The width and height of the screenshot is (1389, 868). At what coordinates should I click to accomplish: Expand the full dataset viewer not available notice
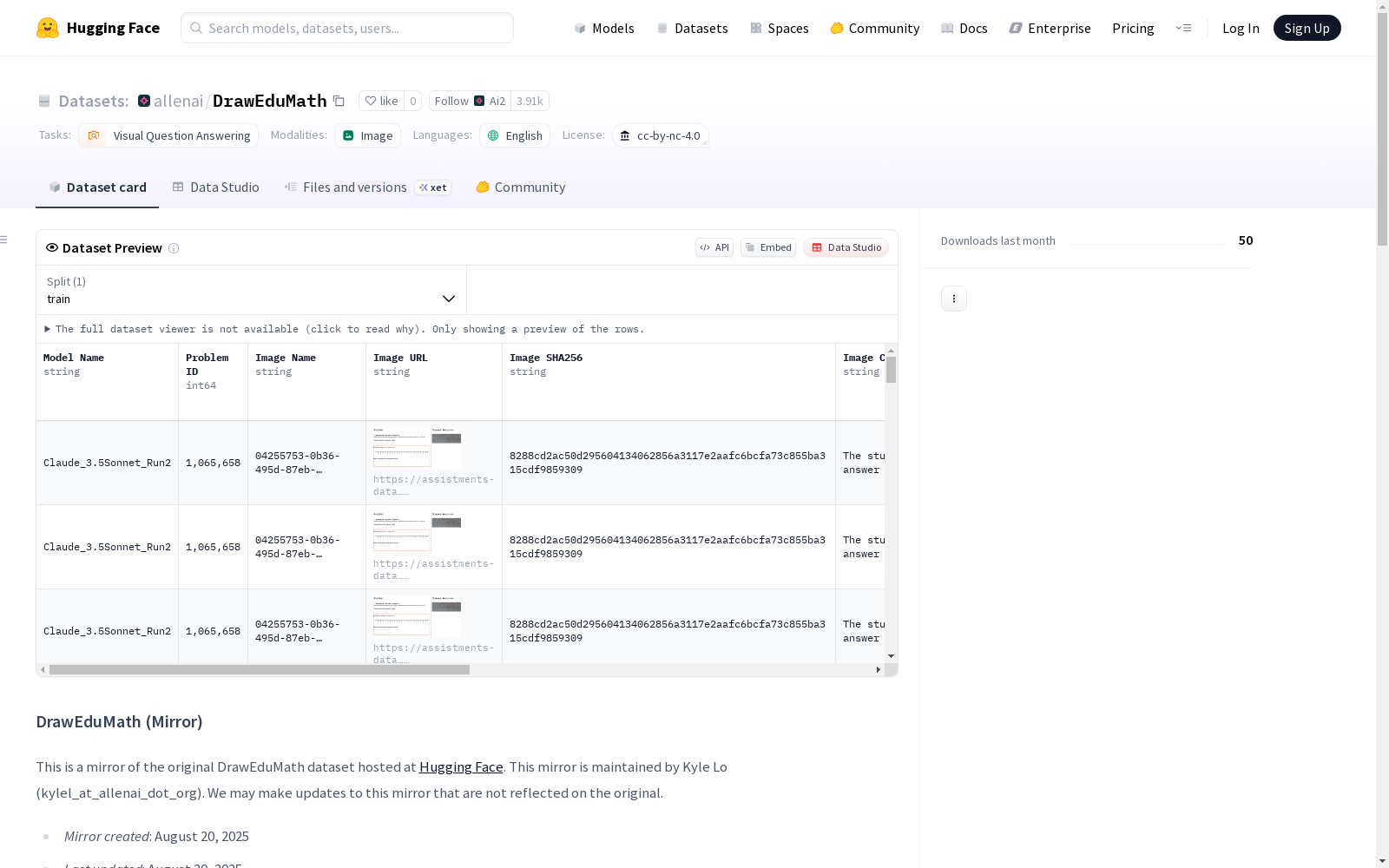pos(345,329)
